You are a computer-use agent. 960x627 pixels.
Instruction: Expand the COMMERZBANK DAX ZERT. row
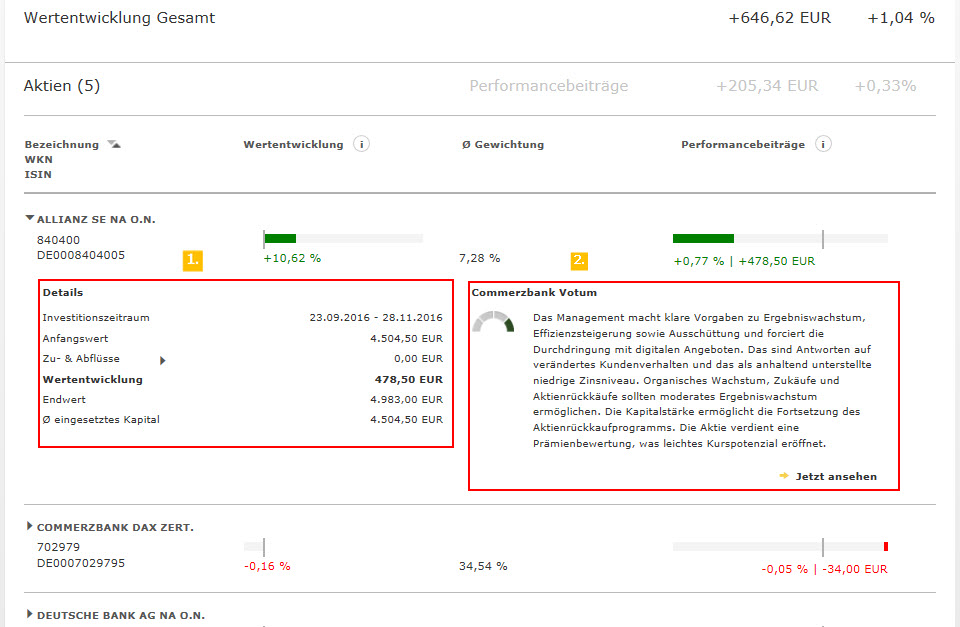(x=30, y=526)
